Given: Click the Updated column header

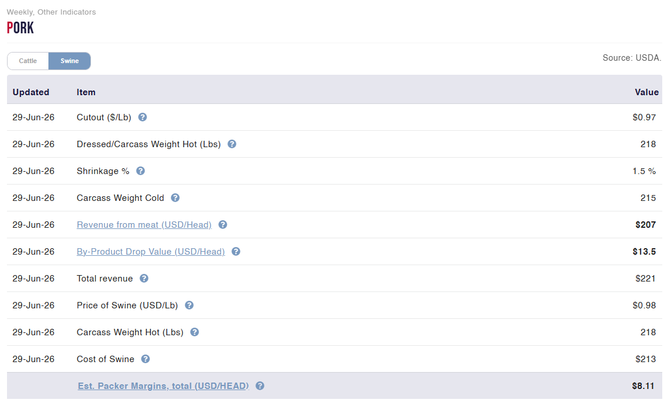Looking at the screenshot, I should pos(31,92).
